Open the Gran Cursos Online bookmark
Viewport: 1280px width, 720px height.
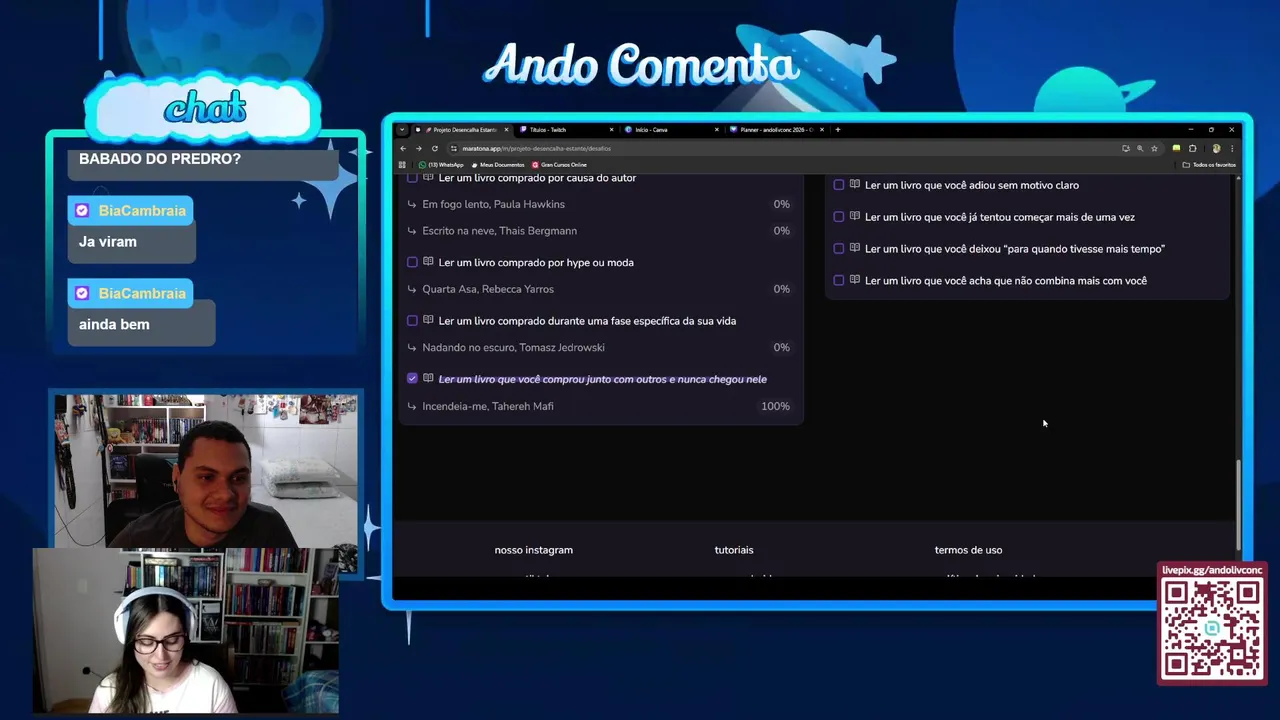click(560, 165)
